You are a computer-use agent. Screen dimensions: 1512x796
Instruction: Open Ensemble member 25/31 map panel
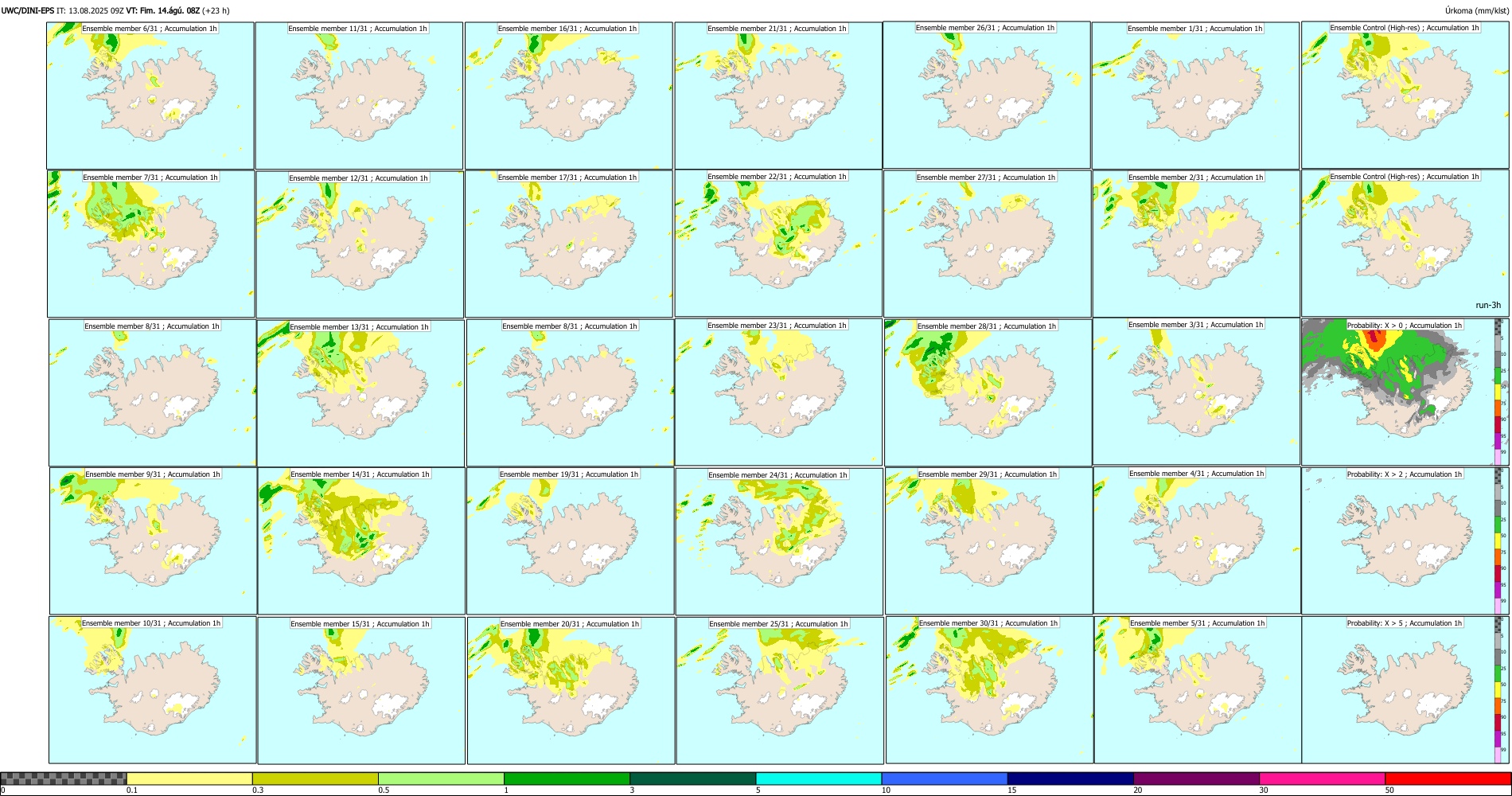tap(780, 691)
